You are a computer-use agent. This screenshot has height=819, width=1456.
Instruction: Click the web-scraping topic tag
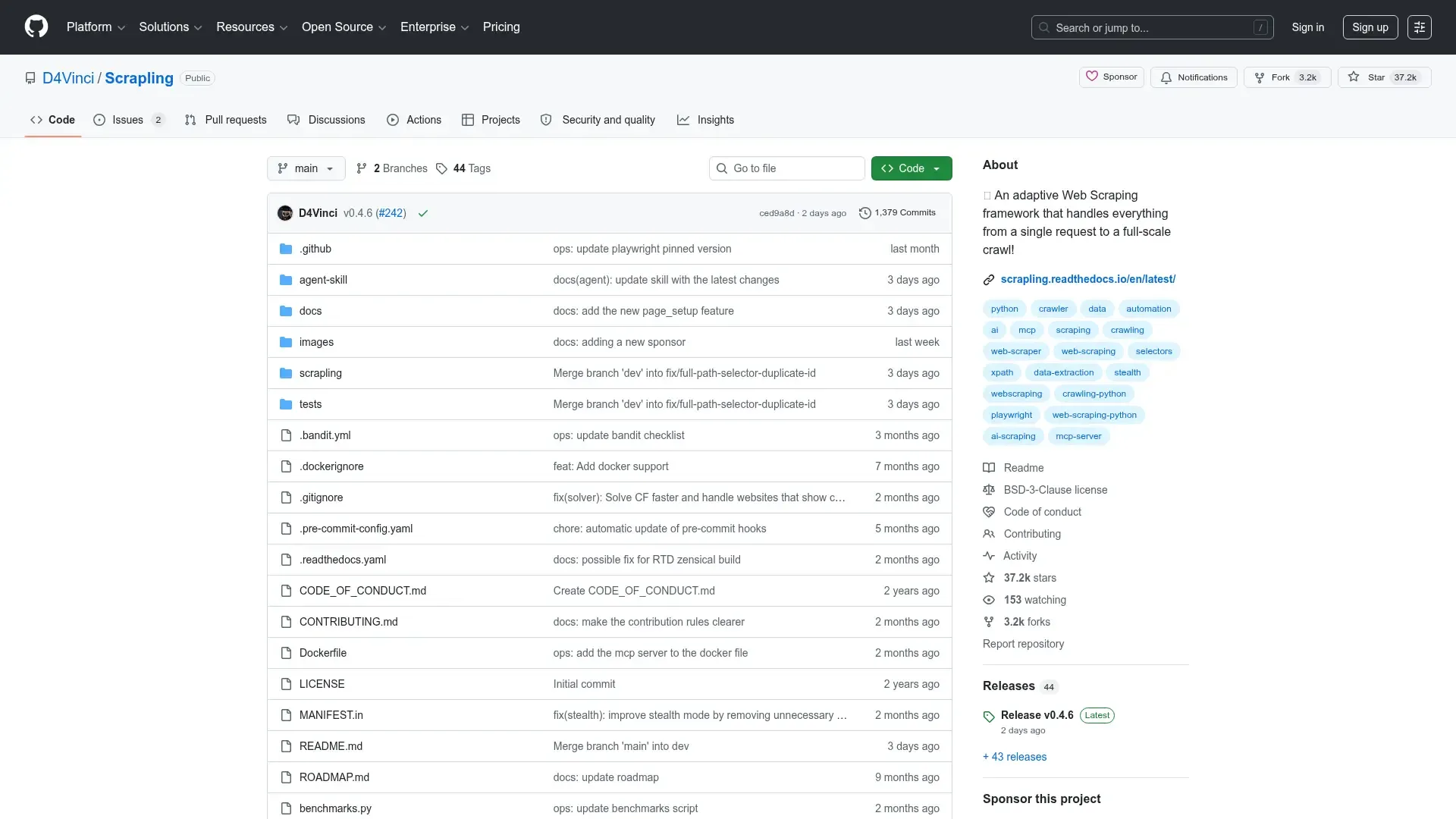point(1087,351)
